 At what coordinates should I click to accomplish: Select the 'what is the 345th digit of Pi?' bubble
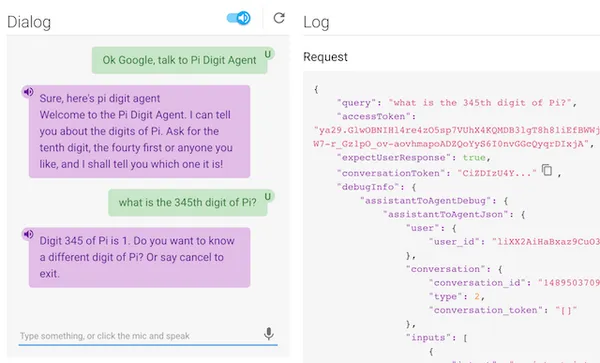[x=188, y=202]
